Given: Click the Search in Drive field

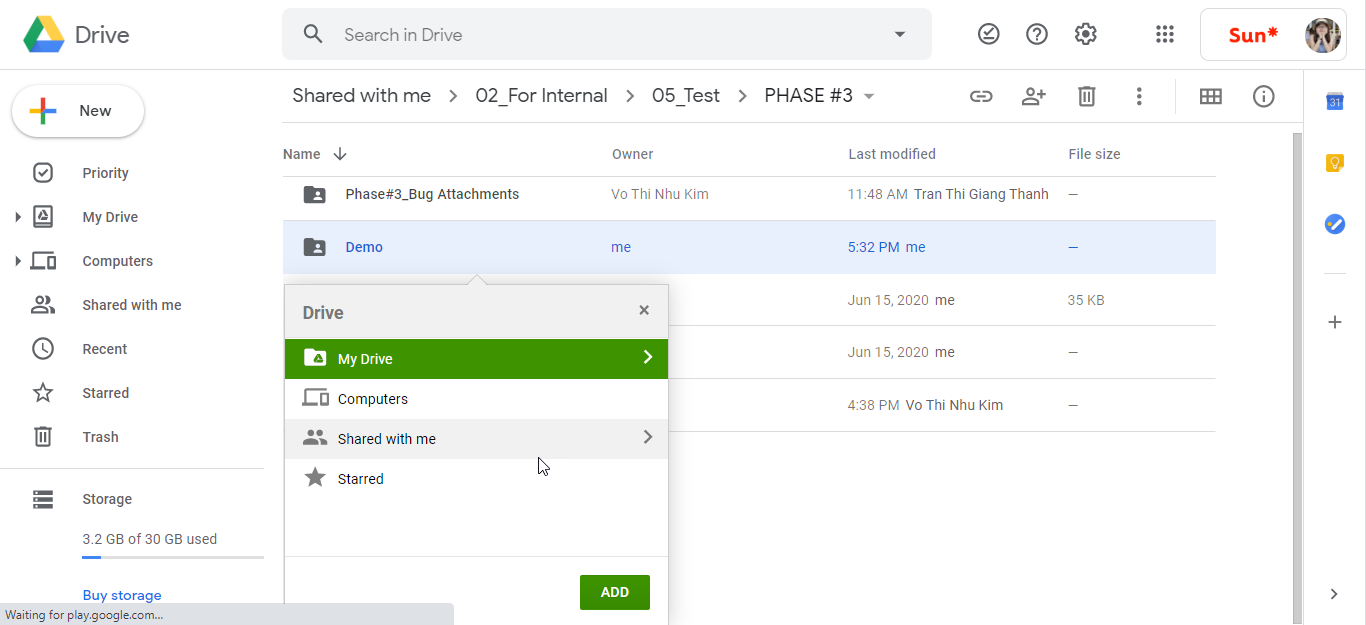Looking at the screenshot, I should click(600, 35).
